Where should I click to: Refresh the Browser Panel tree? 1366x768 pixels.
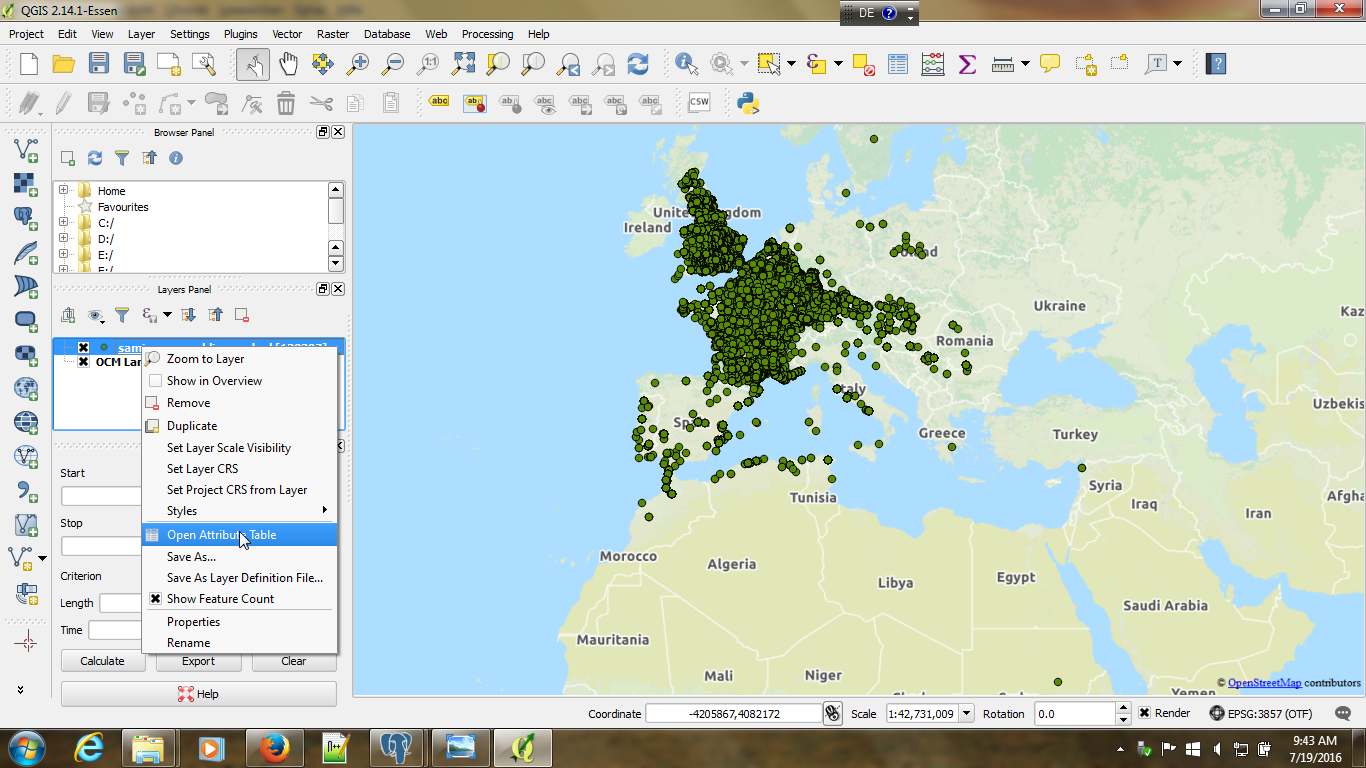[95, 158]
